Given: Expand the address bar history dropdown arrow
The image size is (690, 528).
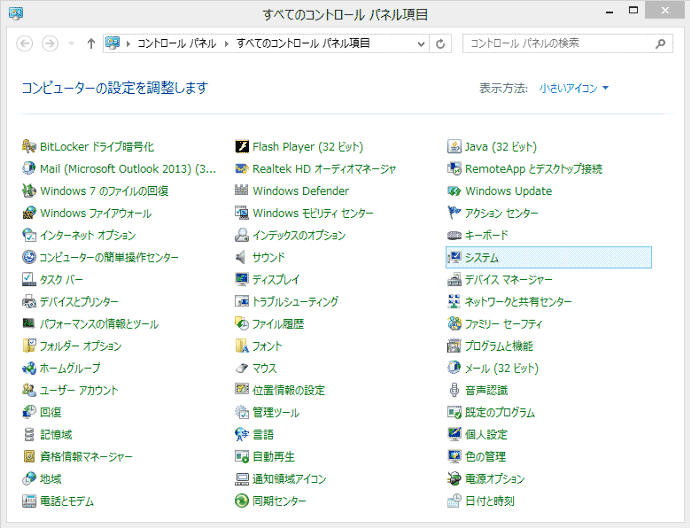Looking at the screenshot, I should coord(421,44).
